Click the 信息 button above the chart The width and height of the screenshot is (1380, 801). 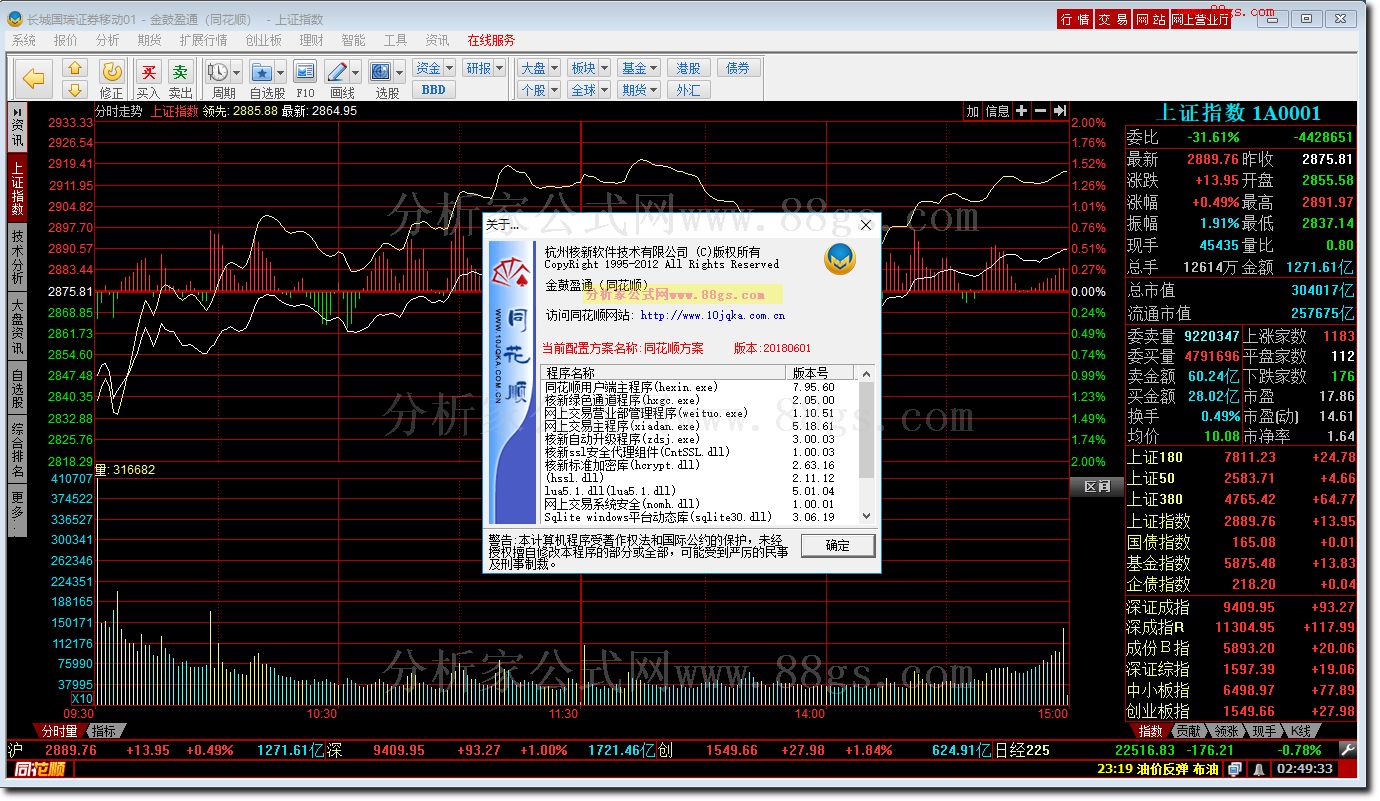tap(998, 111)
